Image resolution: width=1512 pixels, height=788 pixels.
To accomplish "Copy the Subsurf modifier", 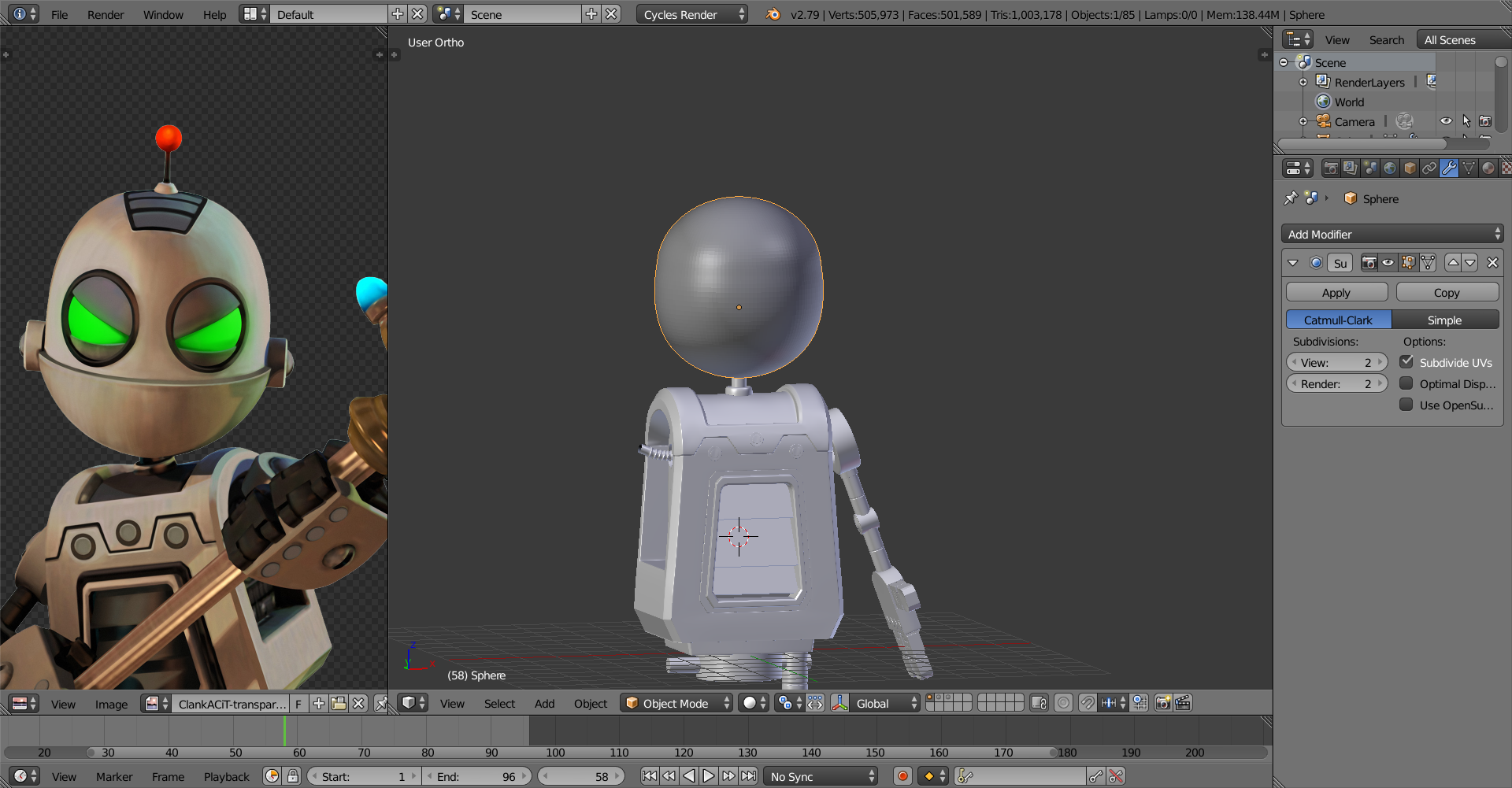I will click(x=1447, y=292).
